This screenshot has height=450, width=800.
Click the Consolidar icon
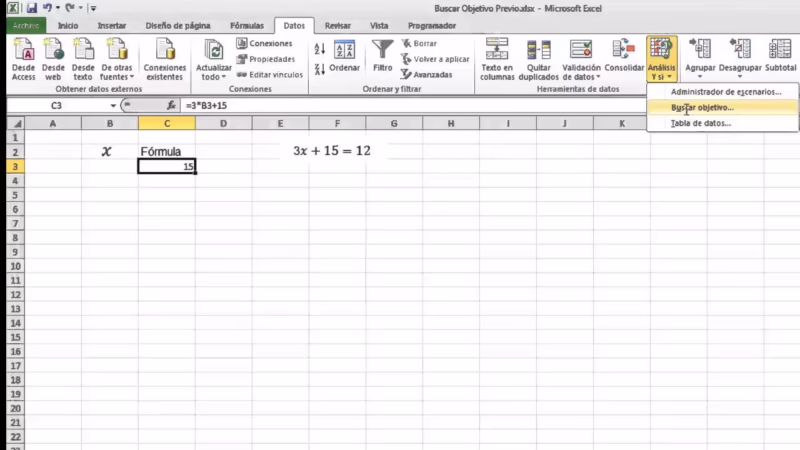pos(624,56)
